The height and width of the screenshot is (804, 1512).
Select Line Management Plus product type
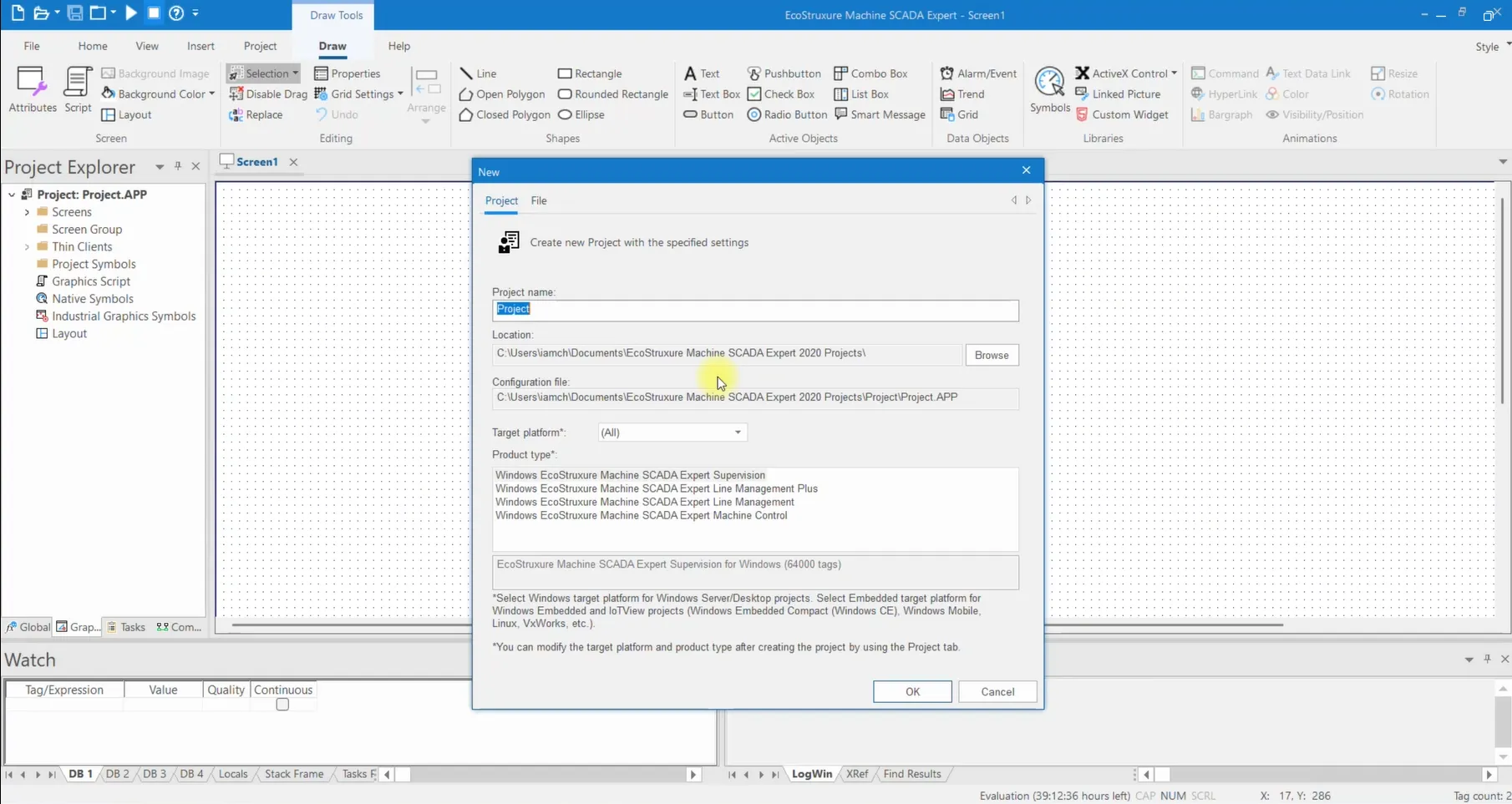[x=657, y=488]
